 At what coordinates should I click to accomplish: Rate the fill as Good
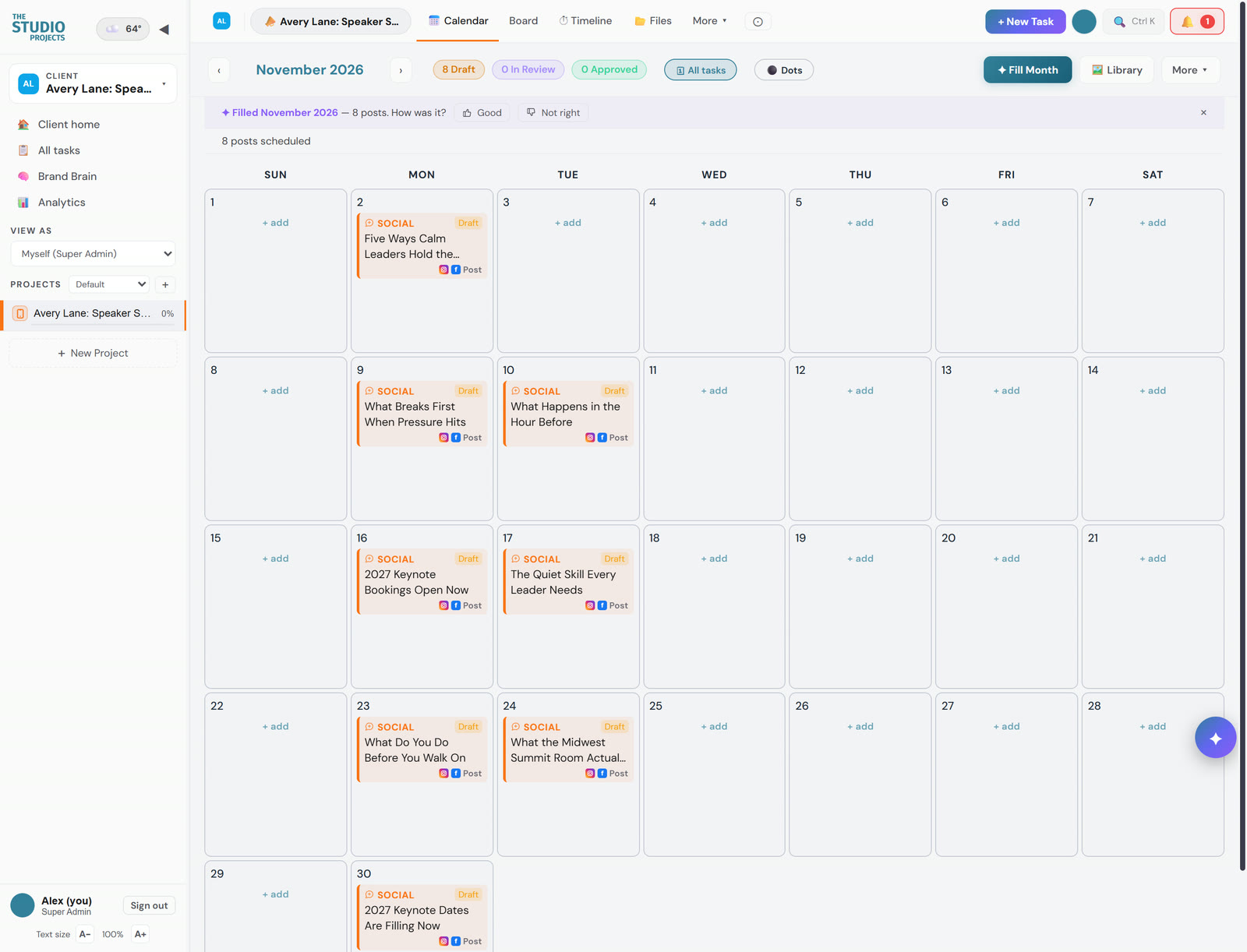[x=482, y=113]
